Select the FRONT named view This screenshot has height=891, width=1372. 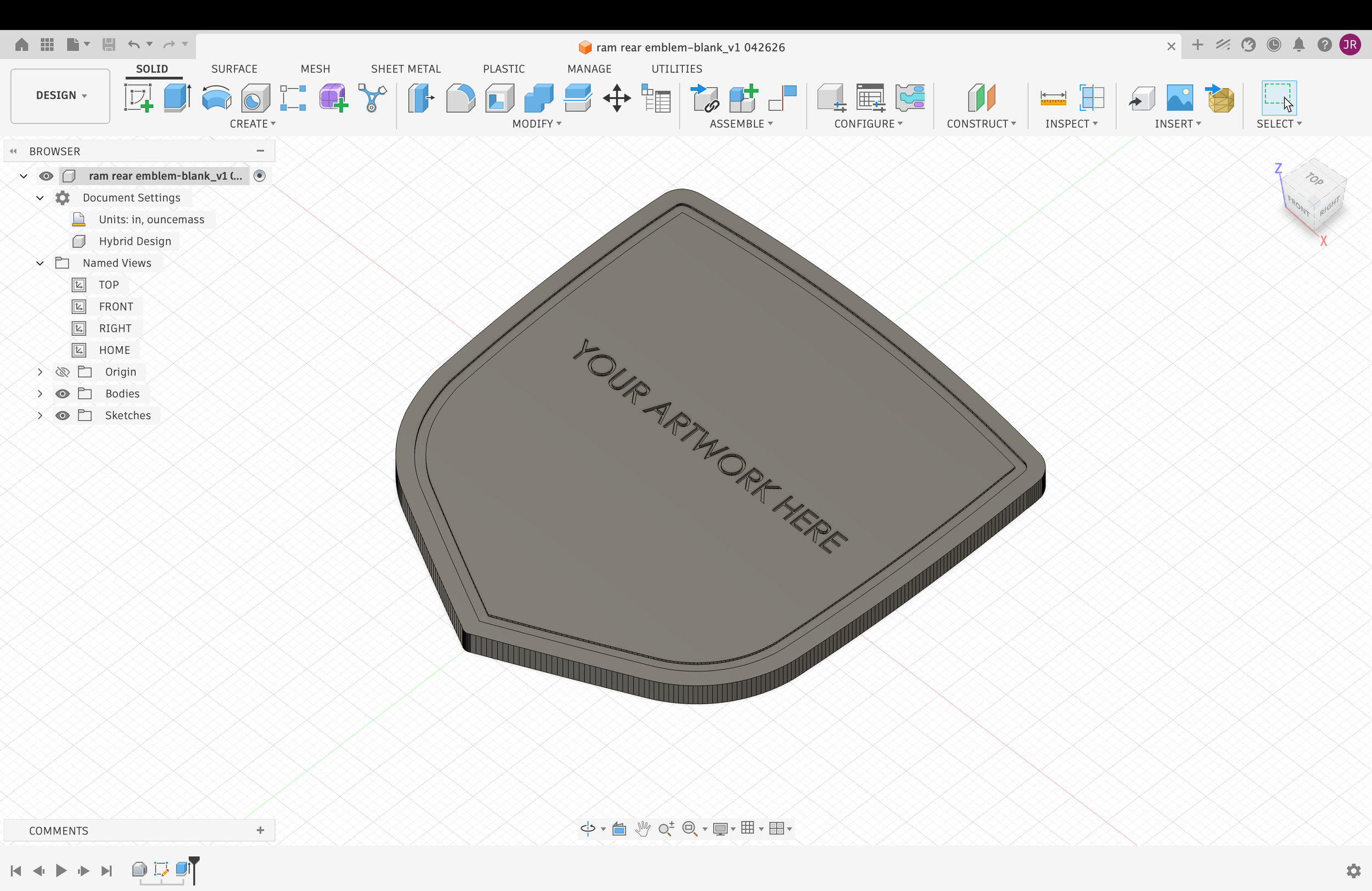(116, 307)
